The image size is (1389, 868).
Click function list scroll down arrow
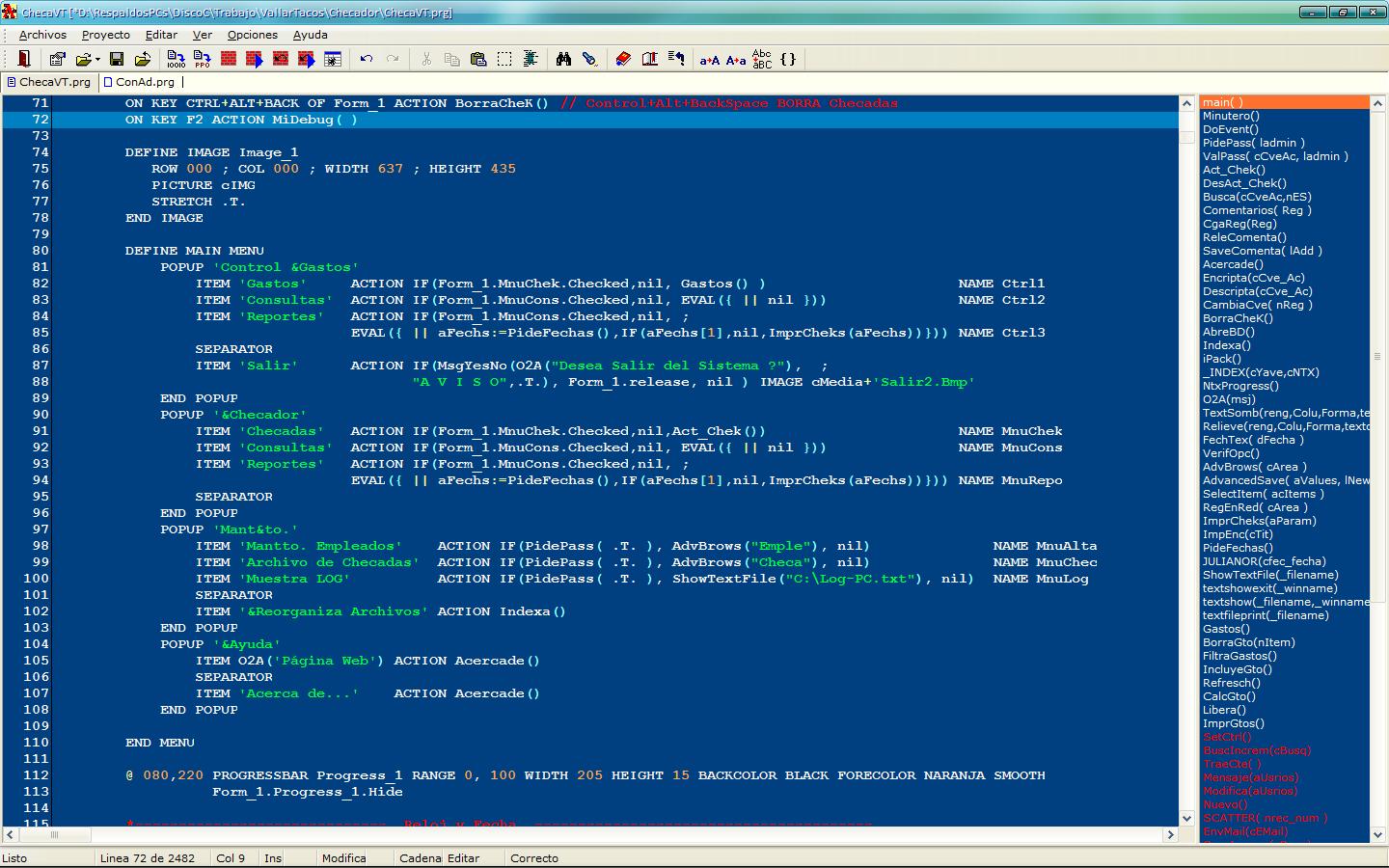[1377, 834]
